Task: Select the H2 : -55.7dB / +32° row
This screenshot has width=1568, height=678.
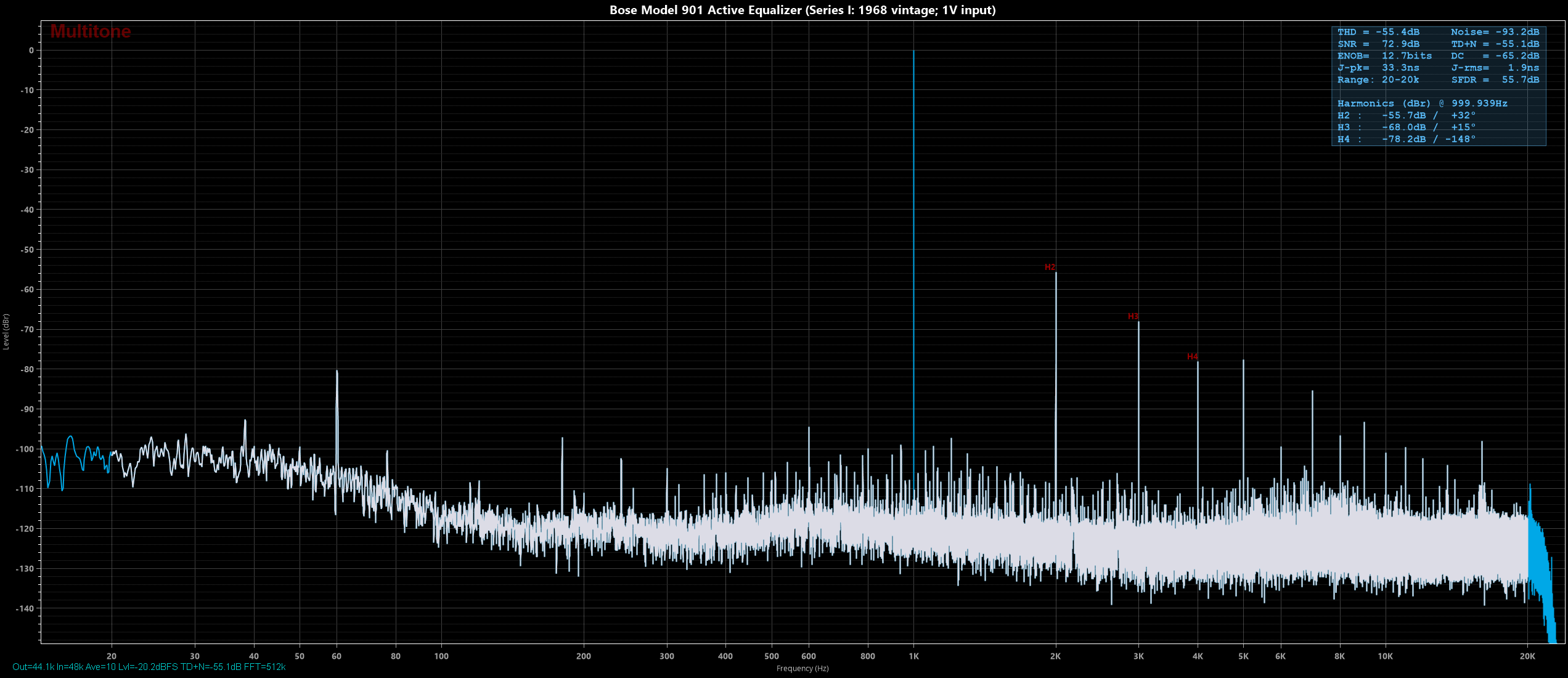Action: click(1407, 115)
